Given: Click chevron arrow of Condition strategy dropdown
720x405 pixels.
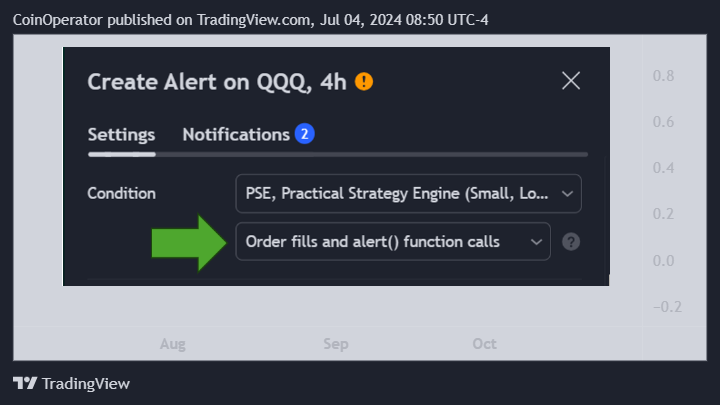Looking at the screenshot, I should click(x=567, y=194).
